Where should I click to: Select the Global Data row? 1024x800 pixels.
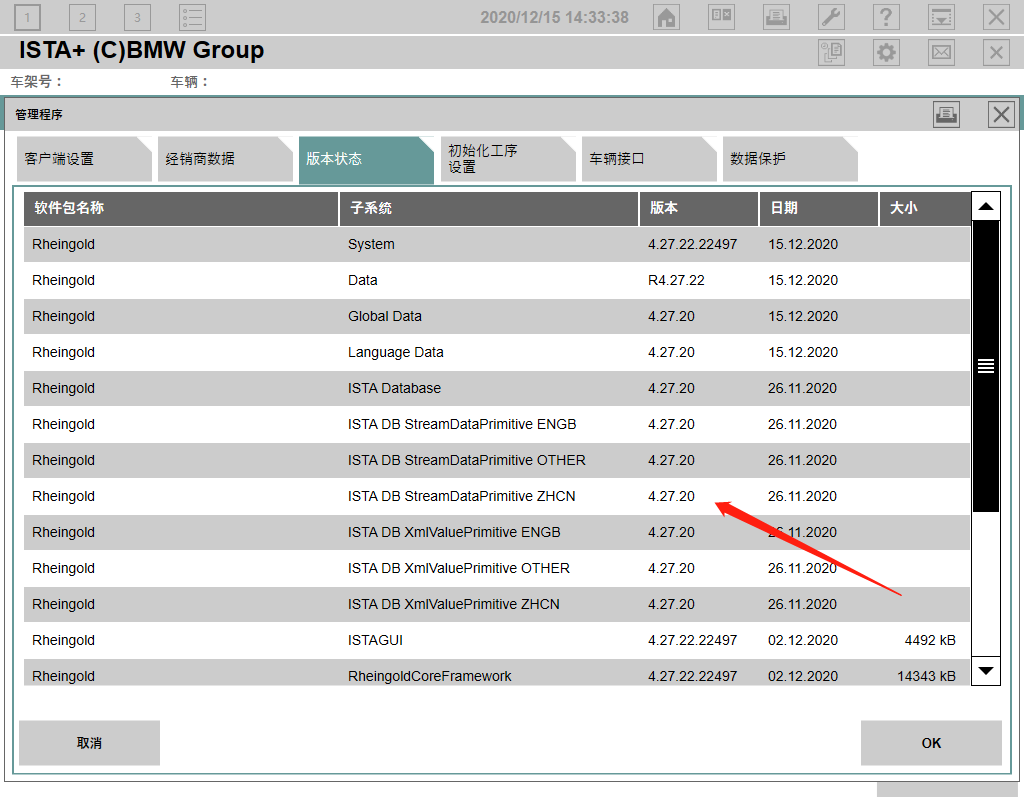497,316
